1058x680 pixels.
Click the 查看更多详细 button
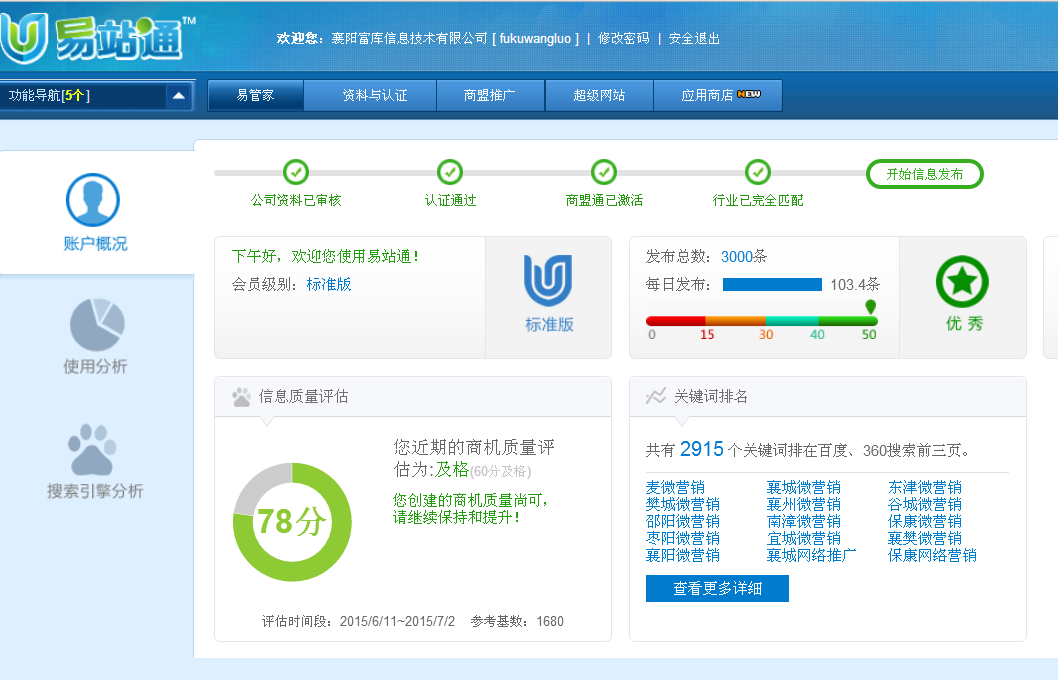717,588
